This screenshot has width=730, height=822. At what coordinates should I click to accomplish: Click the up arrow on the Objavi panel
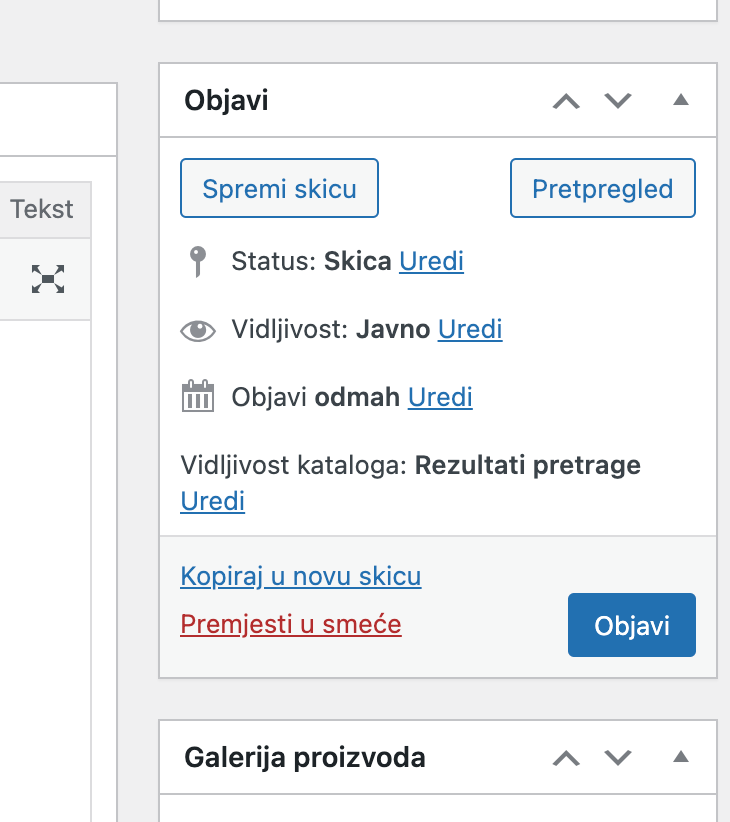click(x=566, y=101)
